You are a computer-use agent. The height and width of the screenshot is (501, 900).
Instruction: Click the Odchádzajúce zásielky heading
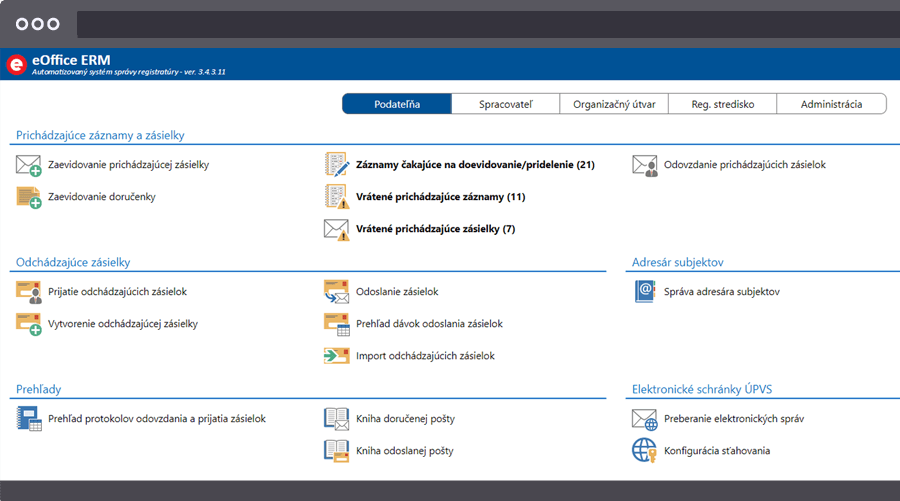73,262
